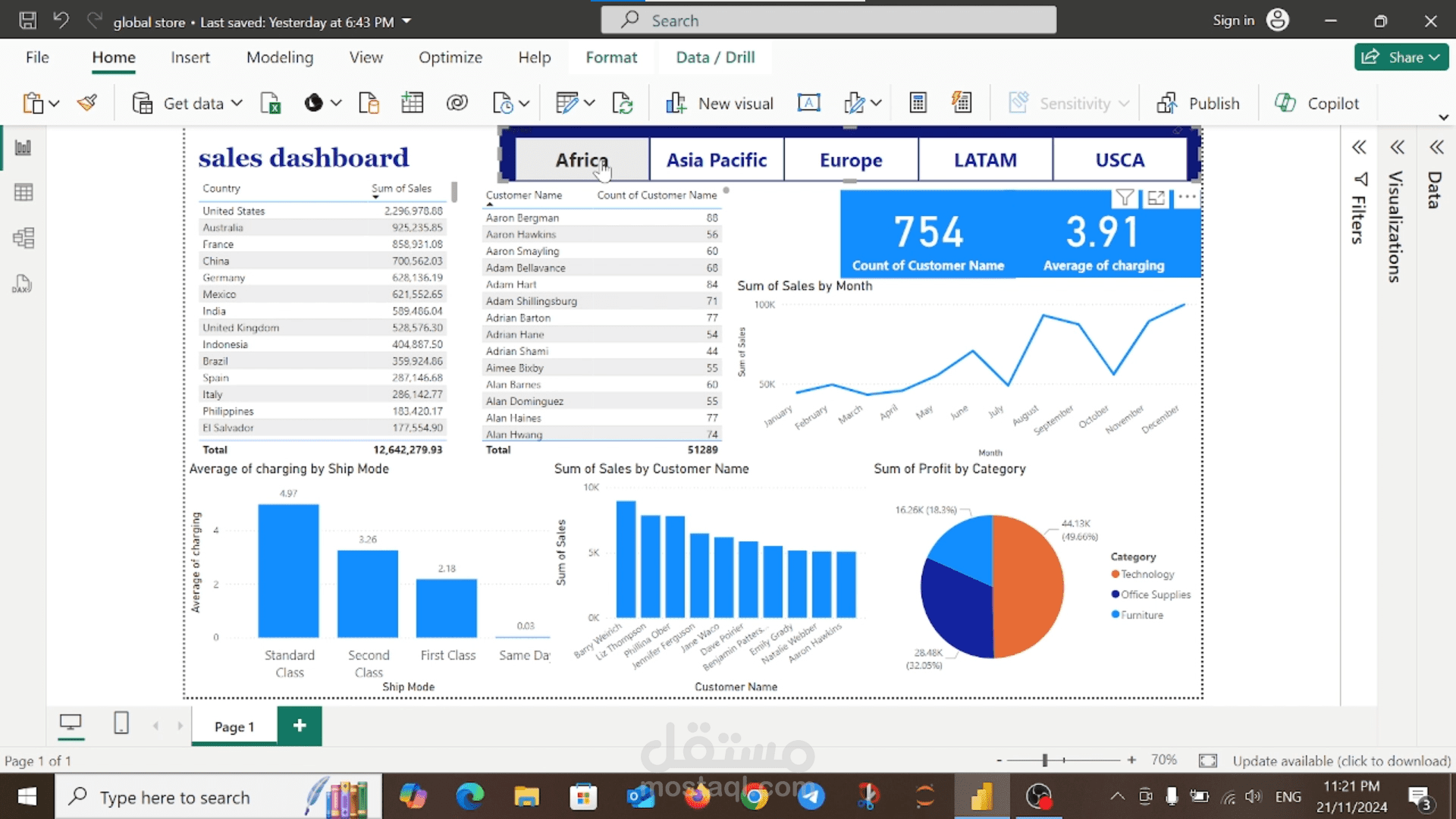The width and height of the screenshot is (1456, 819).
Task: Click the zoom slider handle
Action: (x=1045, y=760)
